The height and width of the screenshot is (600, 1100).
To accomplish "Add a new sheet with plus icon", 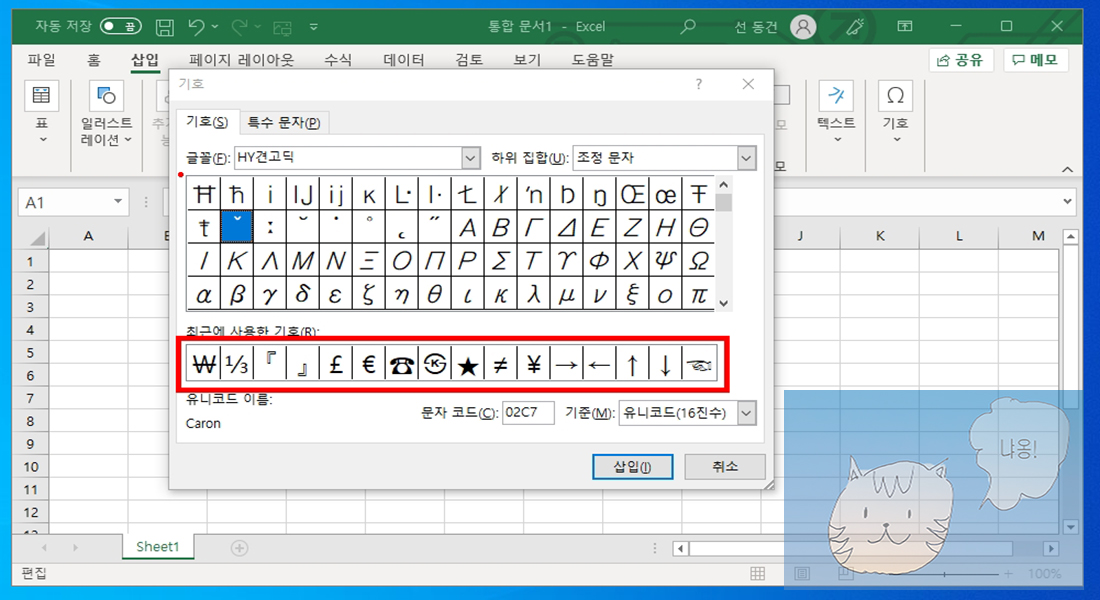I will 239,547.
